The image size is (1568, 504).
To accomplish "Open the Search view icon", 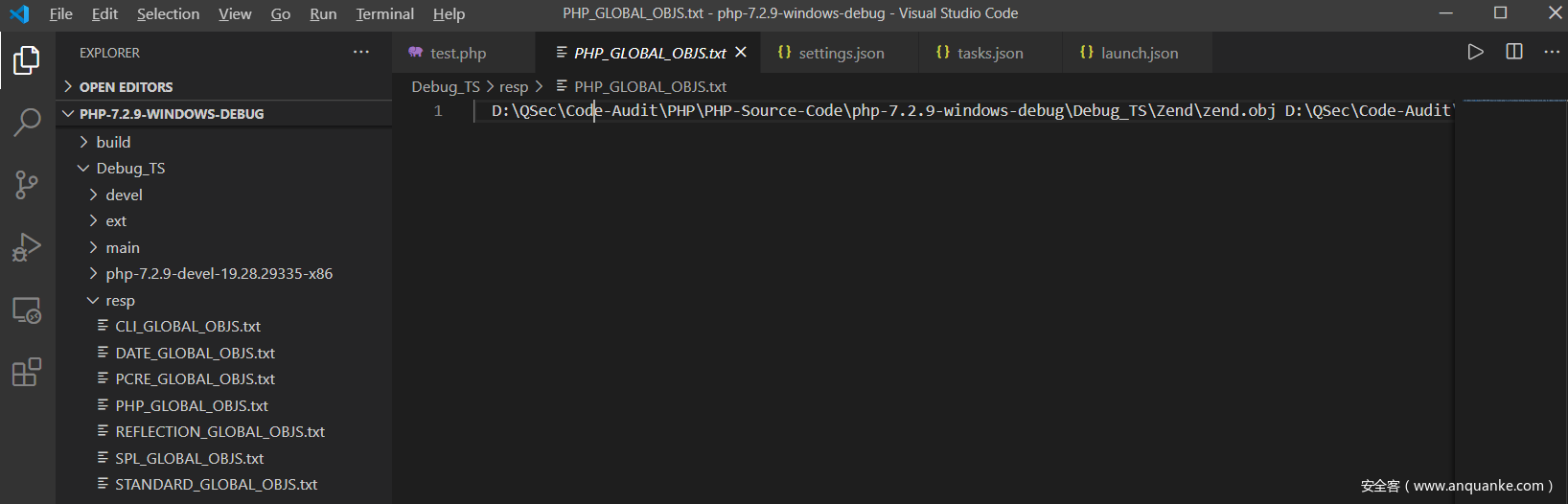I will pos(27,122).
